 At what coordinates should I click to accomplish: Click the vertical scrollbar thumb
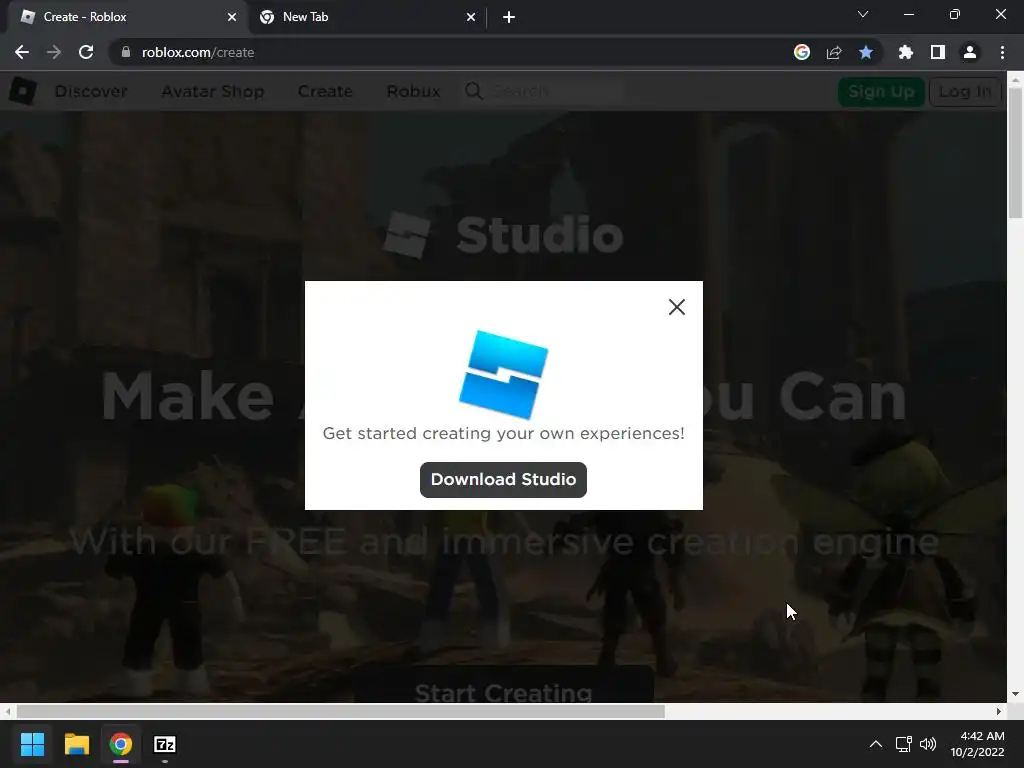tap(1016, 152)
